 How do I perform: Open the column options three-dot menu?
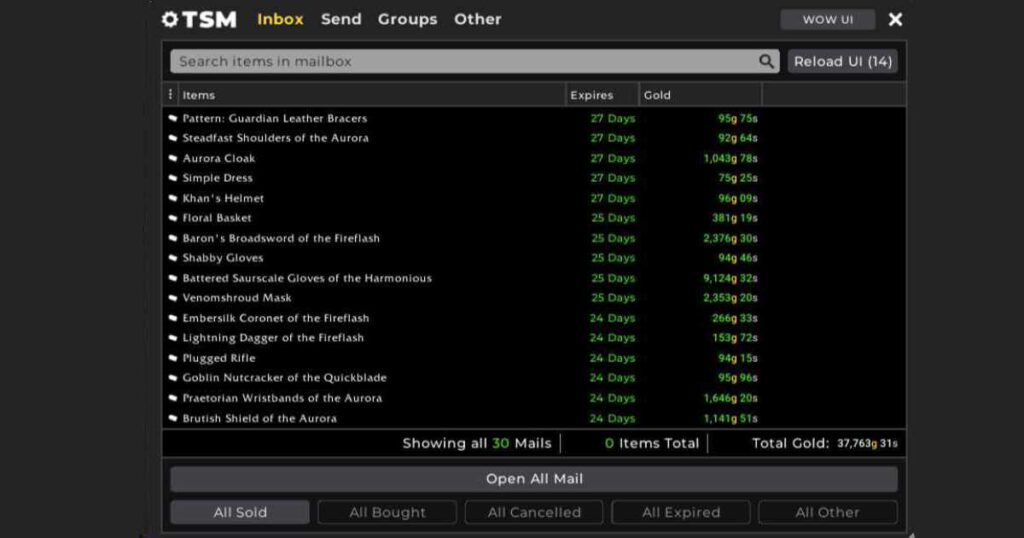click(170, 95)
